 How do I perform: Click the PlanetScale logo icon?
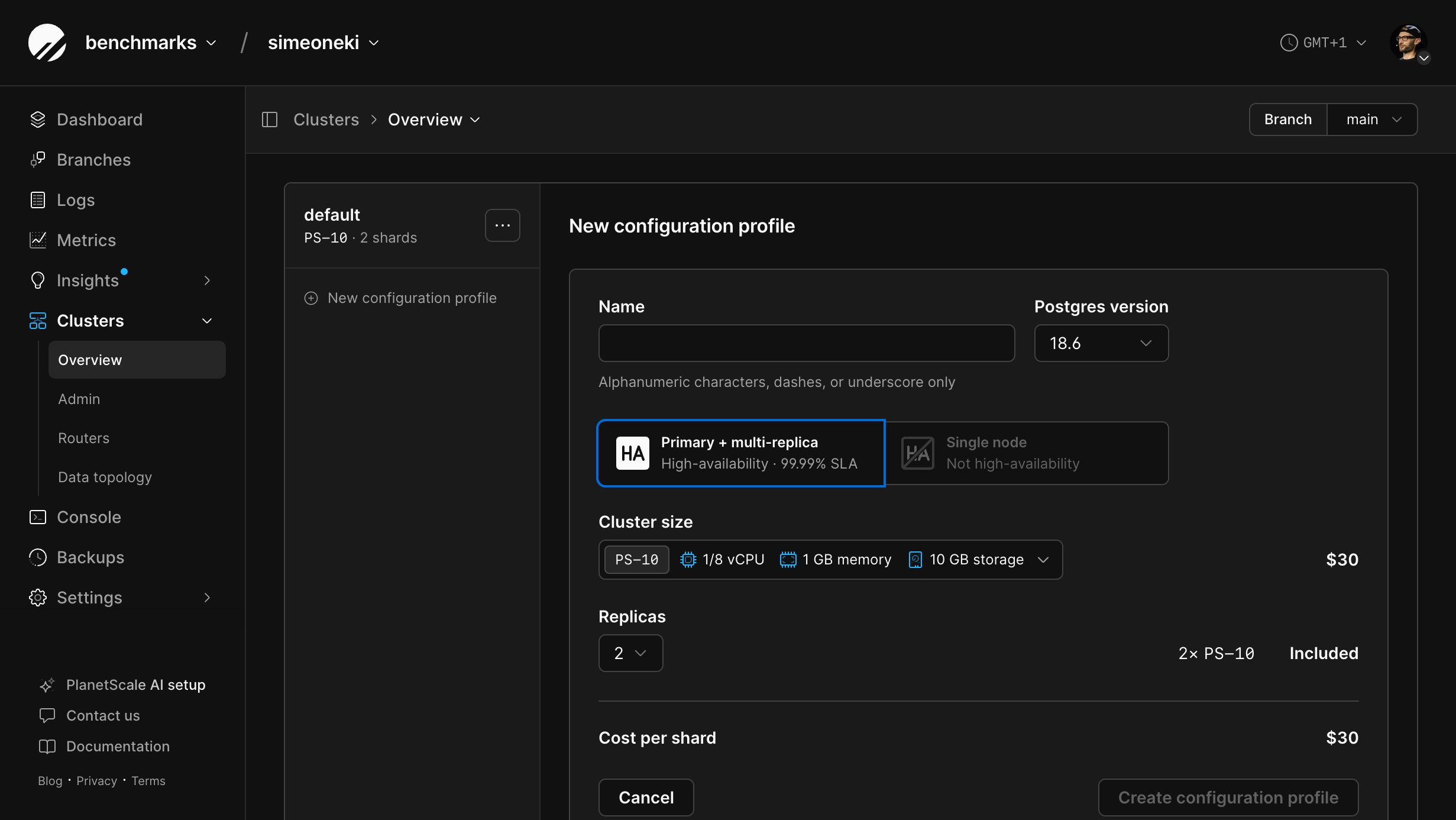tap(47, 43)
